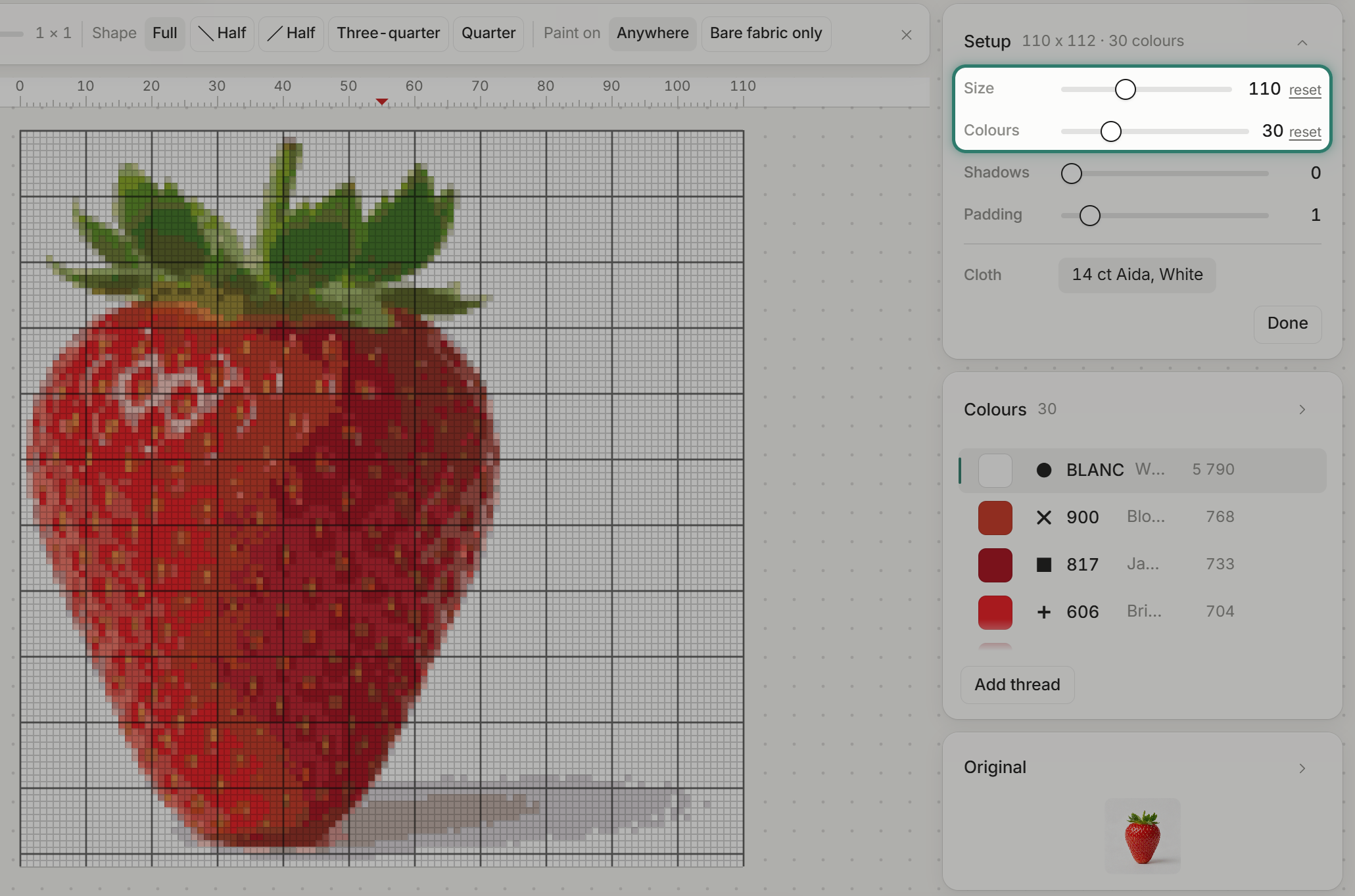
Task: Expand the Colours panel chevron
Action: 1302,410
